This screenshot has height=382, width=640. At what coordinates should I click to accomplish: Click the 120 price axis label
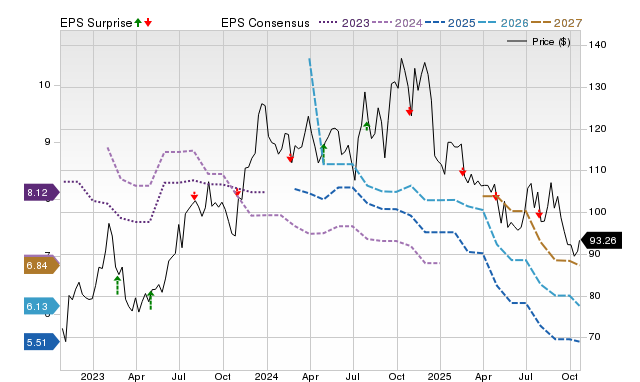597,129
